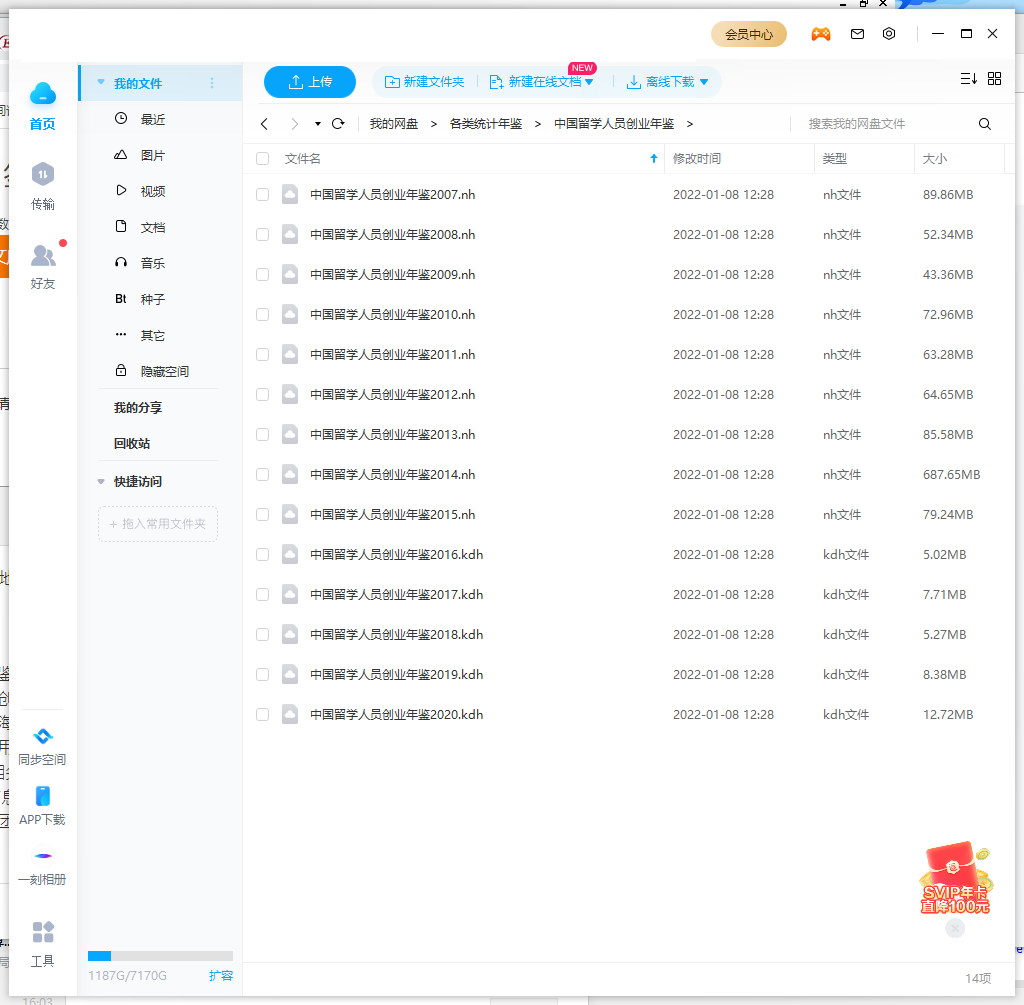Open the sort order icon
Viewport: 1024px width, 1005px height.
point(968,79)
